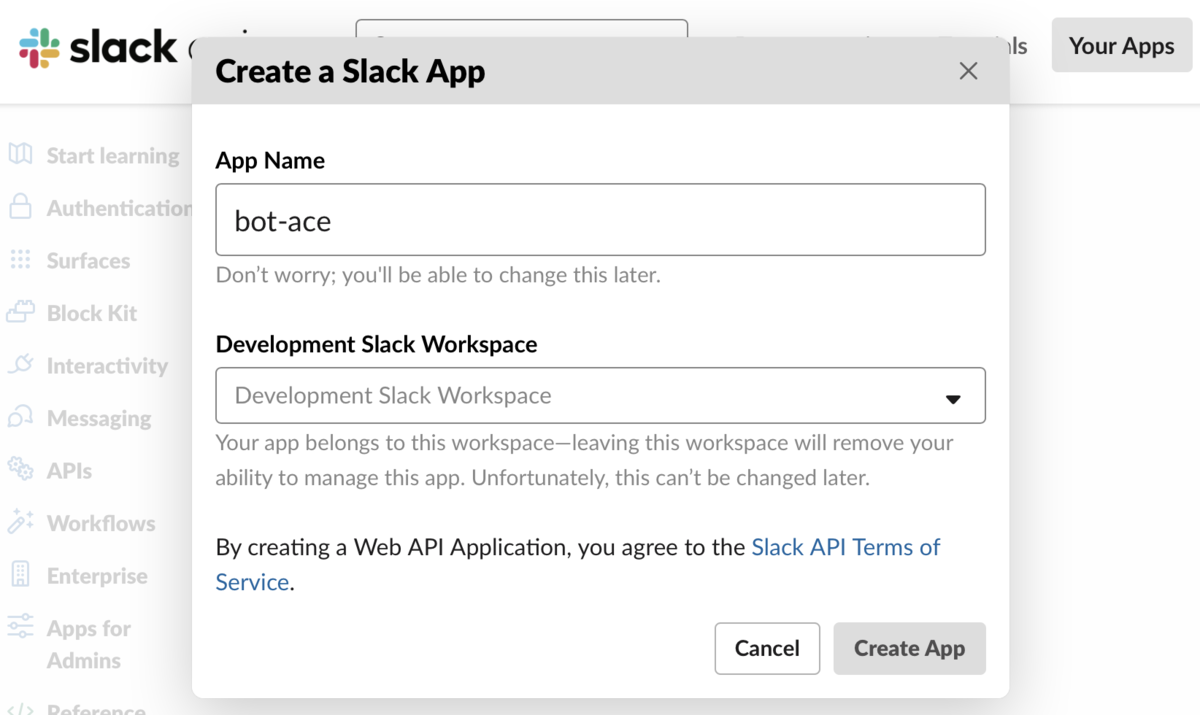Click the Authentication lock icon
The image size is (1200, 715).
tap(20, 207)
